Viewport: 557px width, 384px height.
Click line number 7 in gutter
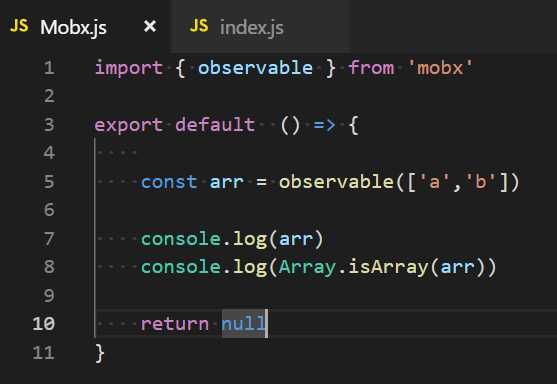[49, 239]
